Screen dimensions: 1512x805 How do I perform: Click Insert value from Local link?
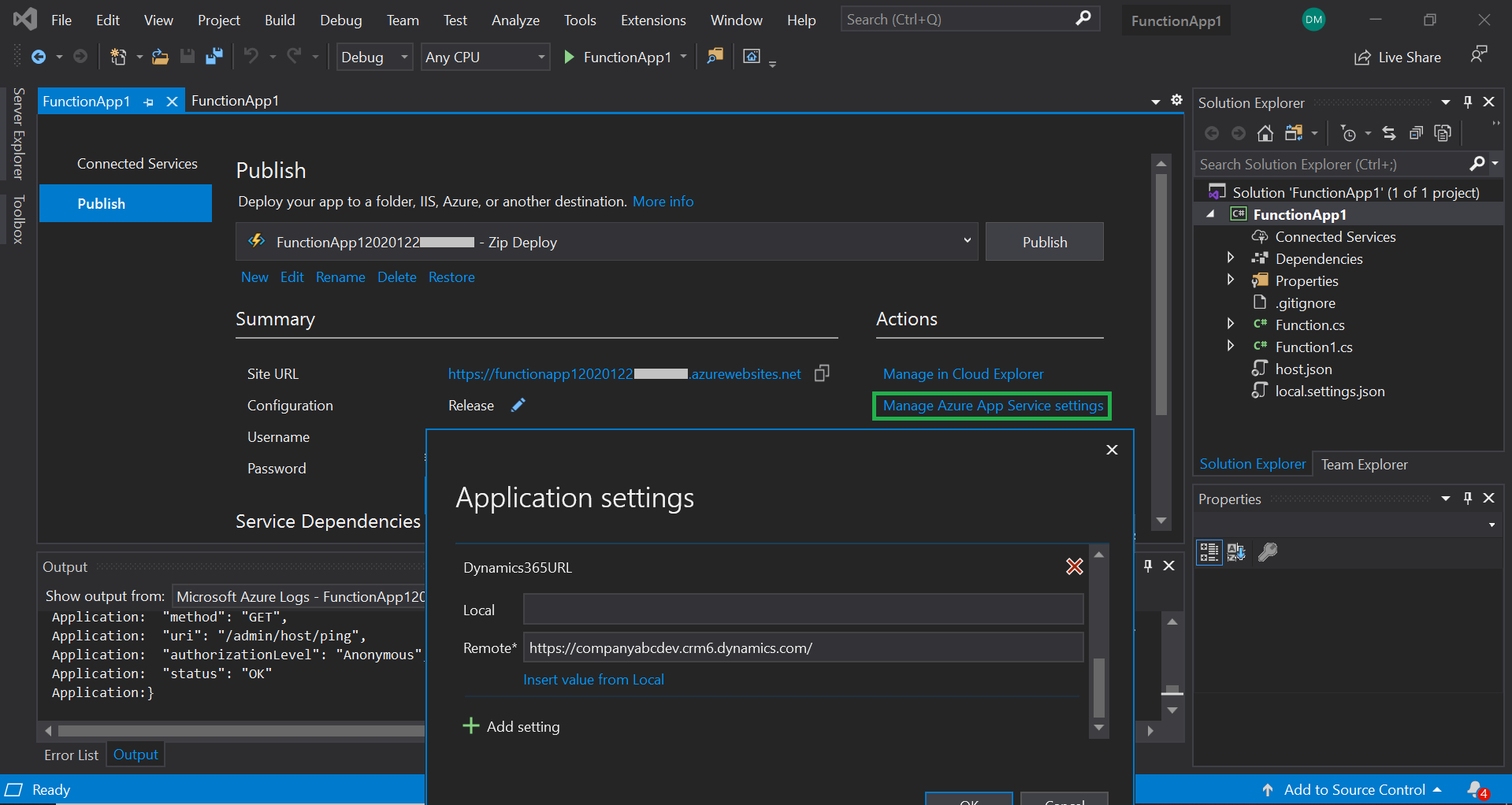(593, 679)
